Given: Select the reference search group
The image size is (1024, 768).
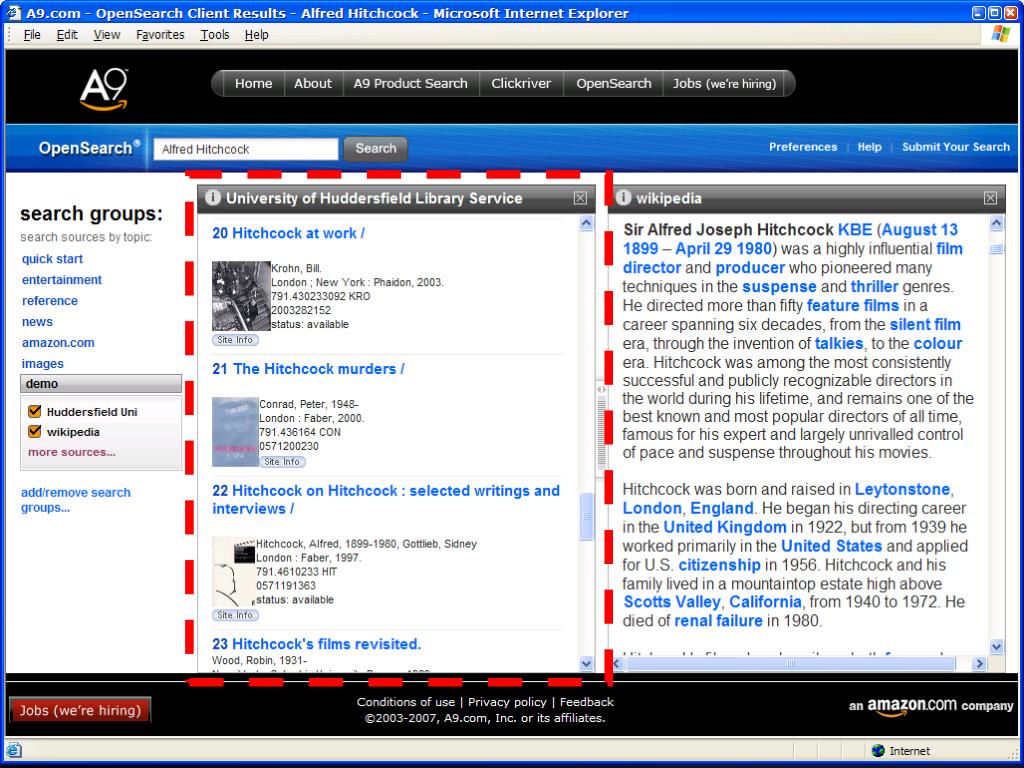Looking at the screenshot, I should 50,300.
